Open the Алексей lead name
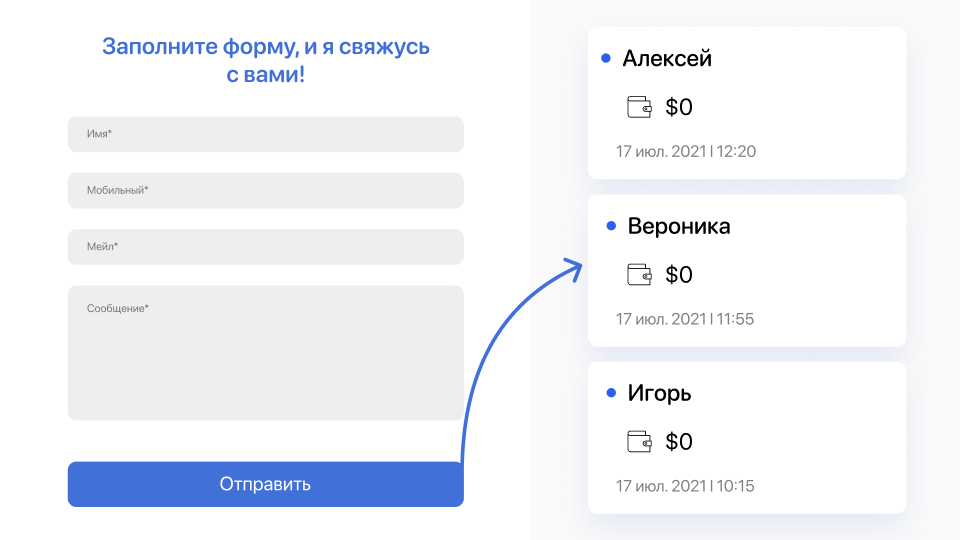The width and height of the screenshot is (960, 540). tap(667, 59)
